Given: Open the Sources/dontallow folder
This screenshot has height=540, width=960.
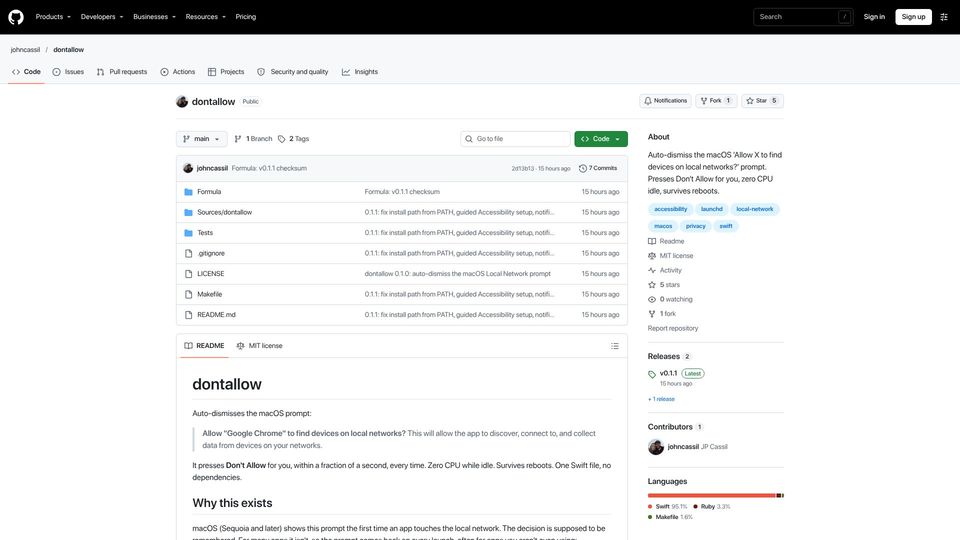Looking at the screenshot, I should click(224, 212).
